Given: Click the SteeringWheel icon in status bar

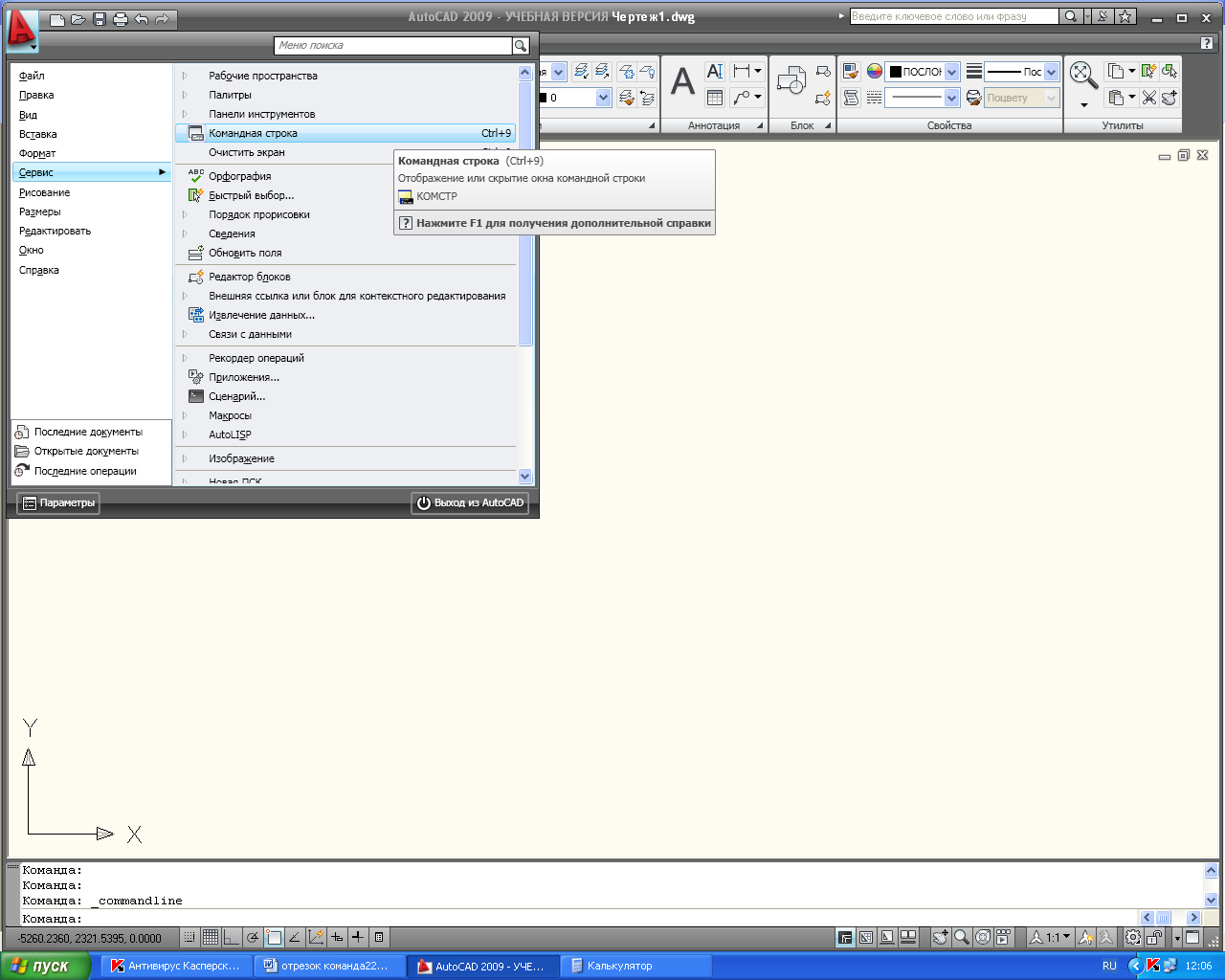Looking at the screenshot, I should 983,938.
